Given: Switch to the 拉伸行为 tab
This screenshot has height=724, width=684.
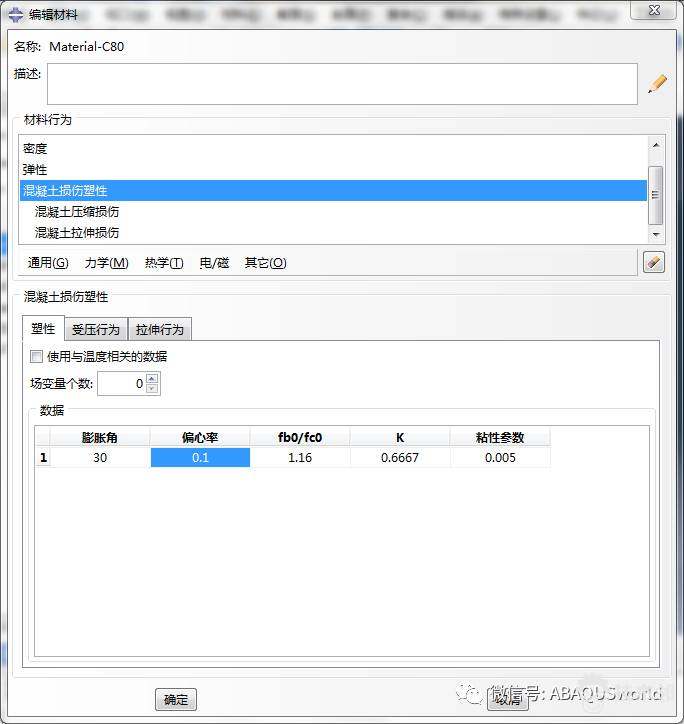Looking at the screenshot, I should [160, 330].
